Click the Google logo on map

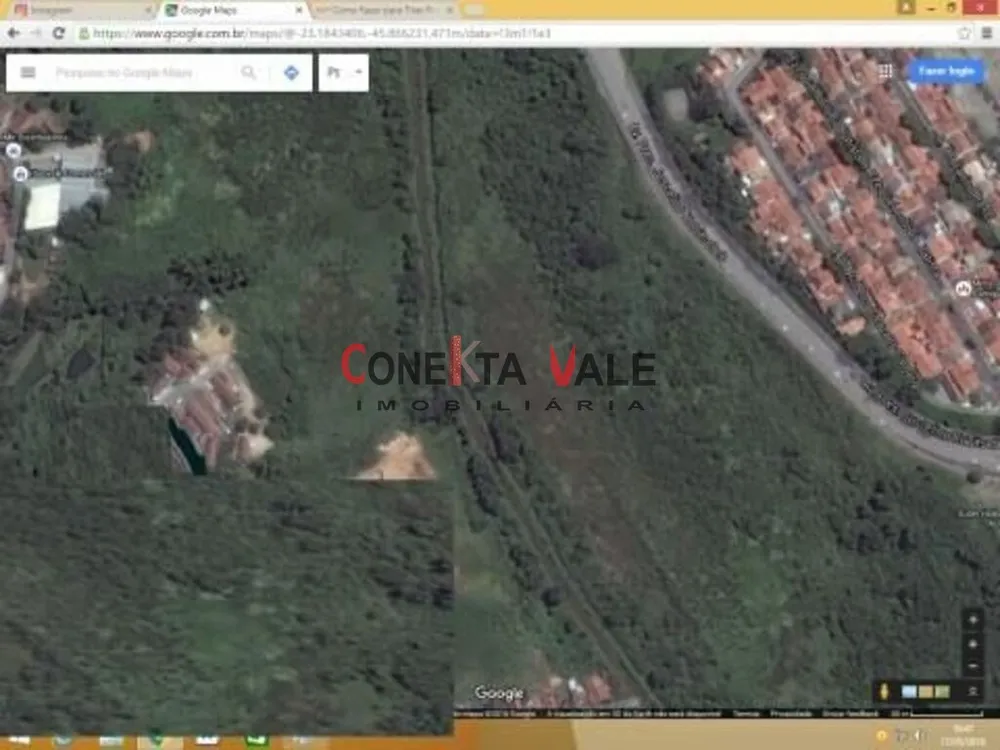point(499,693)
